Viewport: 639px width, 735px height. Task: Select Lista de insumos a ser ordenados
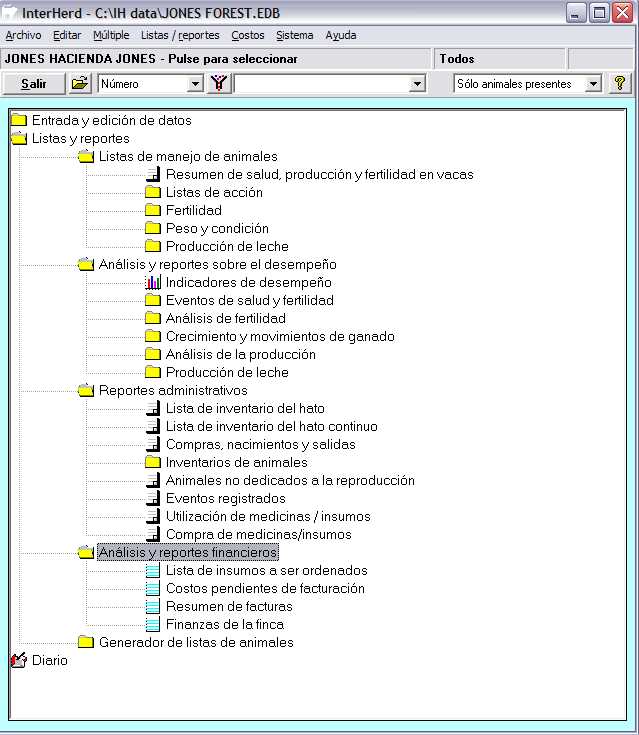(x=267, y=570)
